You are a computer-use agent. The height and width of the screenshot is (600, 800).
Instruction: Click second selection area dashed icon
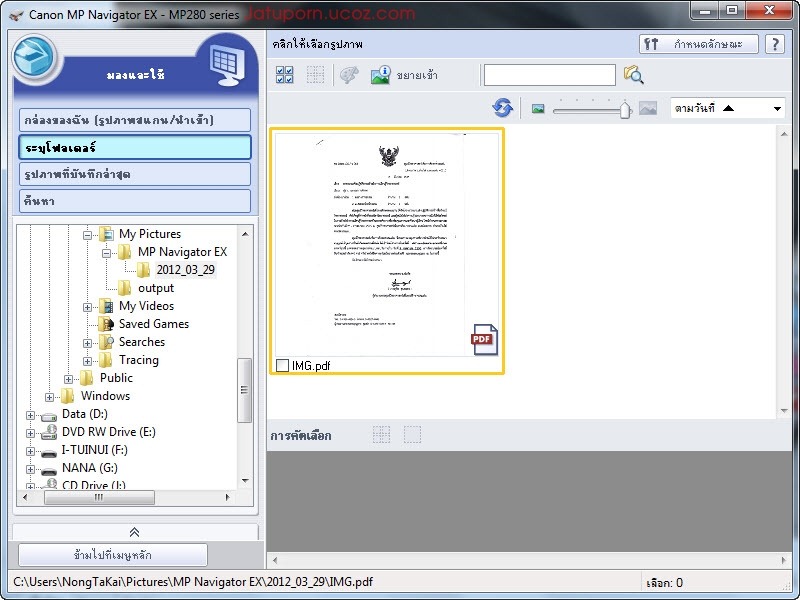[412, 435]
